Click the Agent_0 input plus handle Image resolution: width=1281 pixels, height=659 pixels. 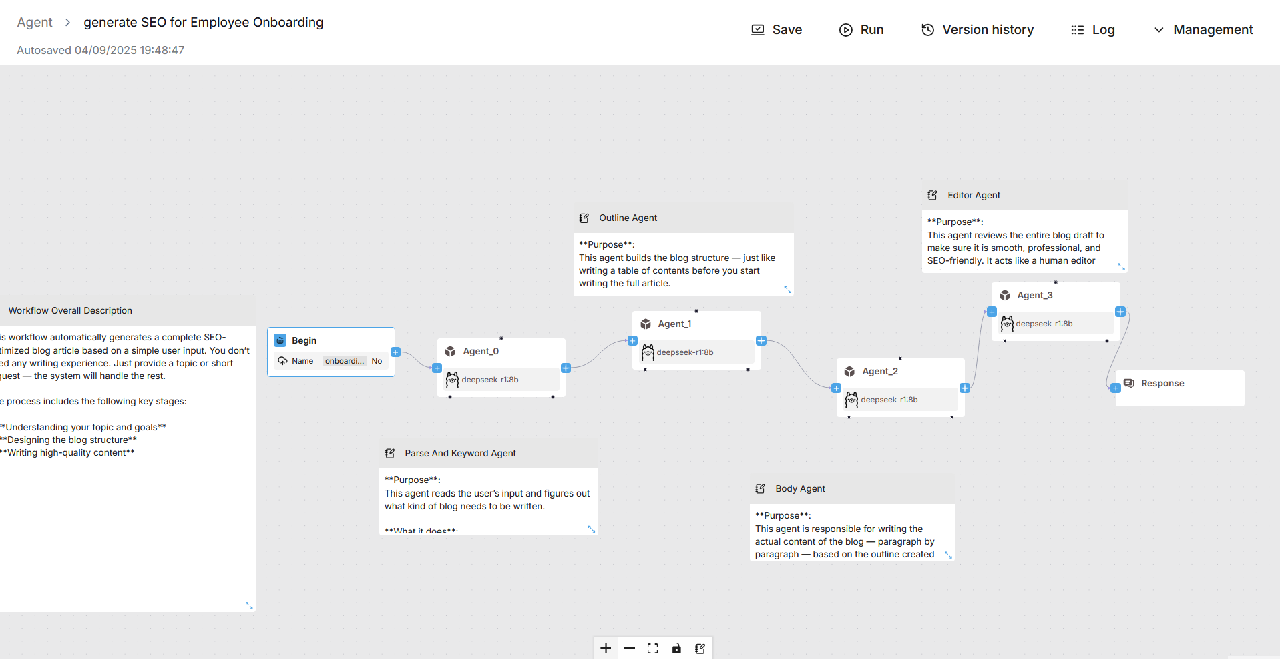[437, 368]
